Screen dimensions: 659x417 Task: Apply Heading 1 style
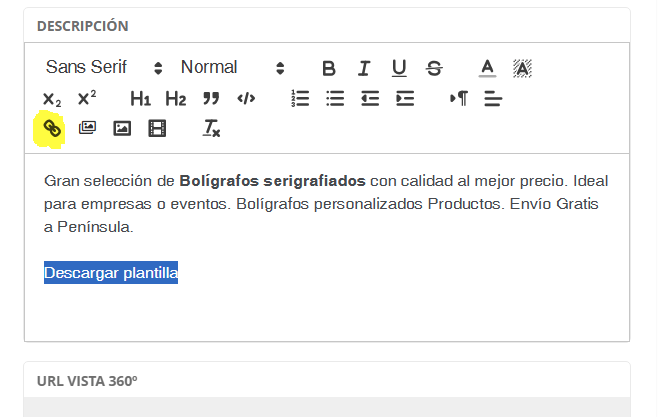[x=141, y=98]
